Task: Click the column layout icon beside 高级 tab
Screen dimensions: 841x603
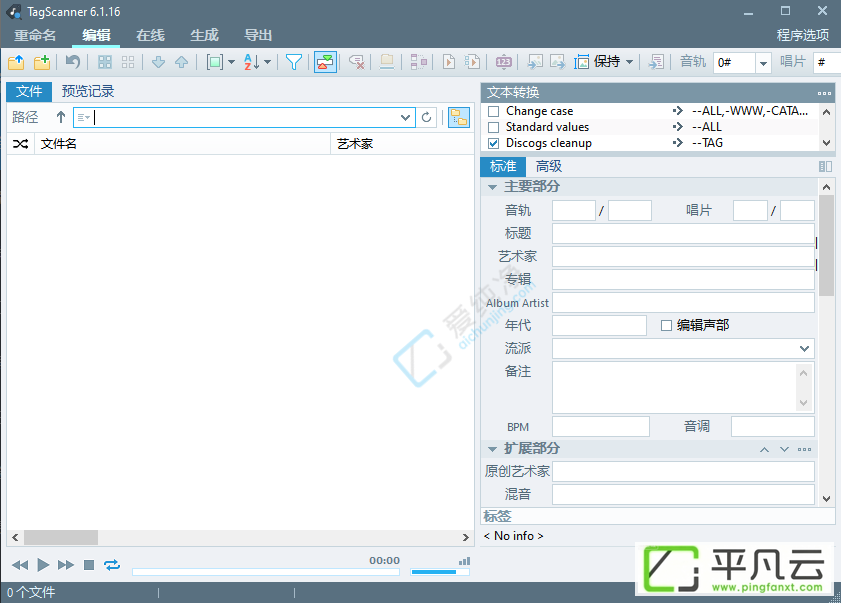Action: click(825, 167)
